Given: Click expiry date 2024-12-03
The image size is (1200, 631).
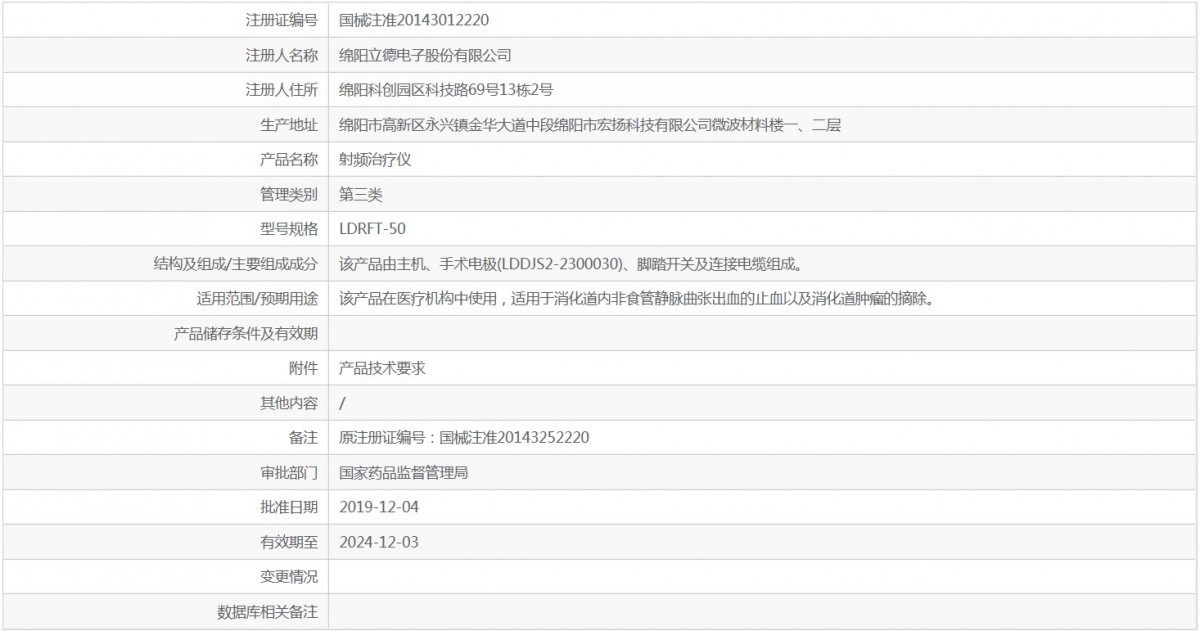Looking at the screenshot, I should (x=379, y=542).
